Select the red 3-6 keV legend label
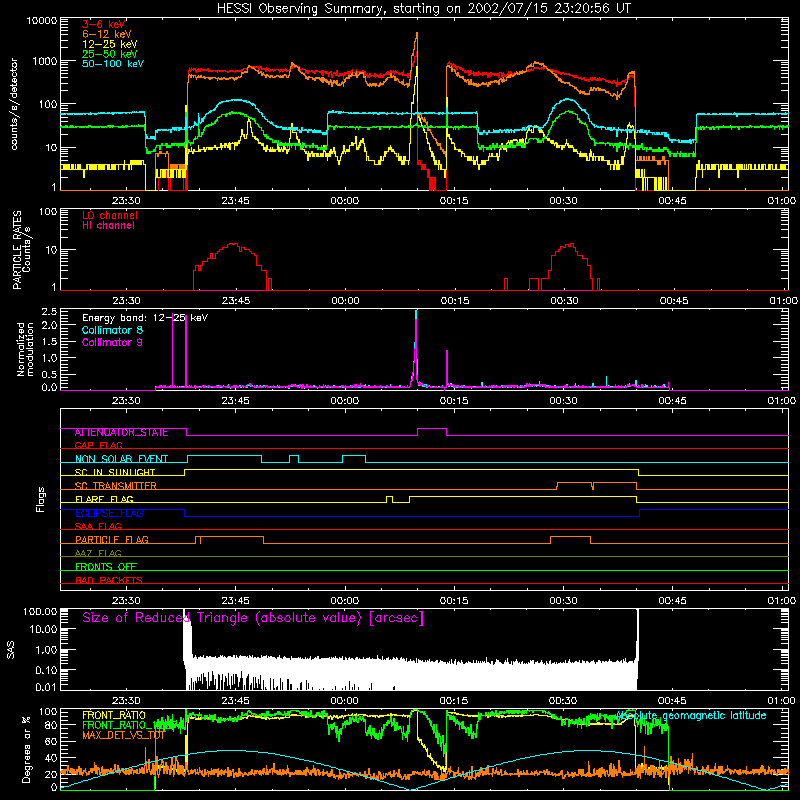The image size is (800, 800). click(104, 24)
